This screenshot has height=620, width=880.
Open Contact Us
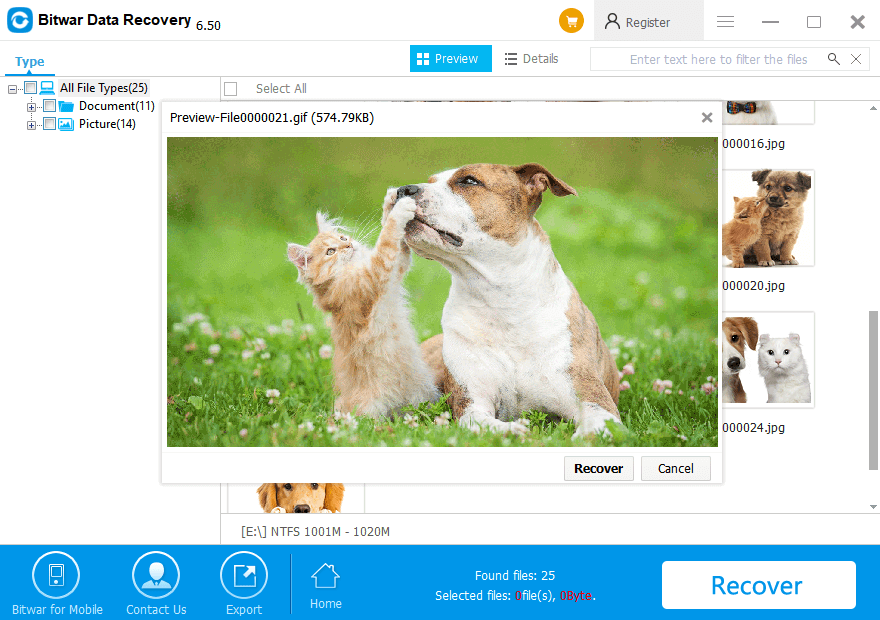click(156, 584)
